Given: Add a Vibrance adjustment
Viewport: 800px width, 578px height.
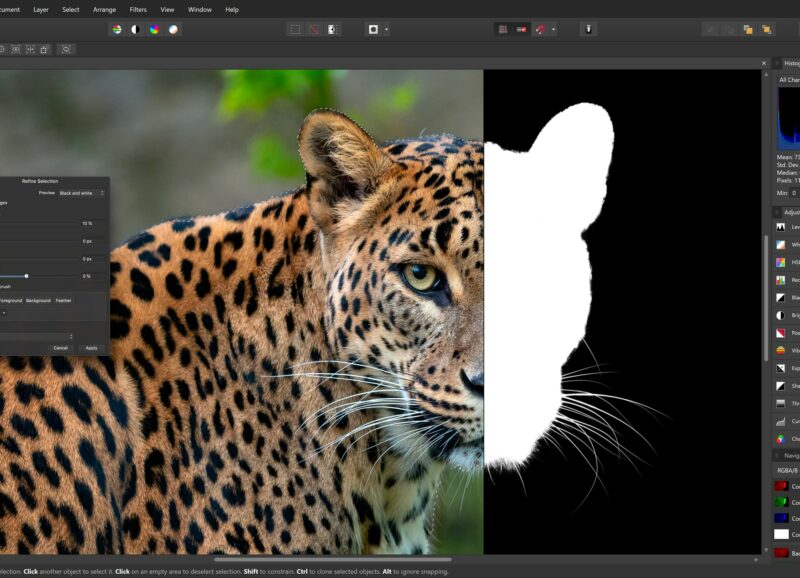Looking at the screenshot, I should (781, 350).
